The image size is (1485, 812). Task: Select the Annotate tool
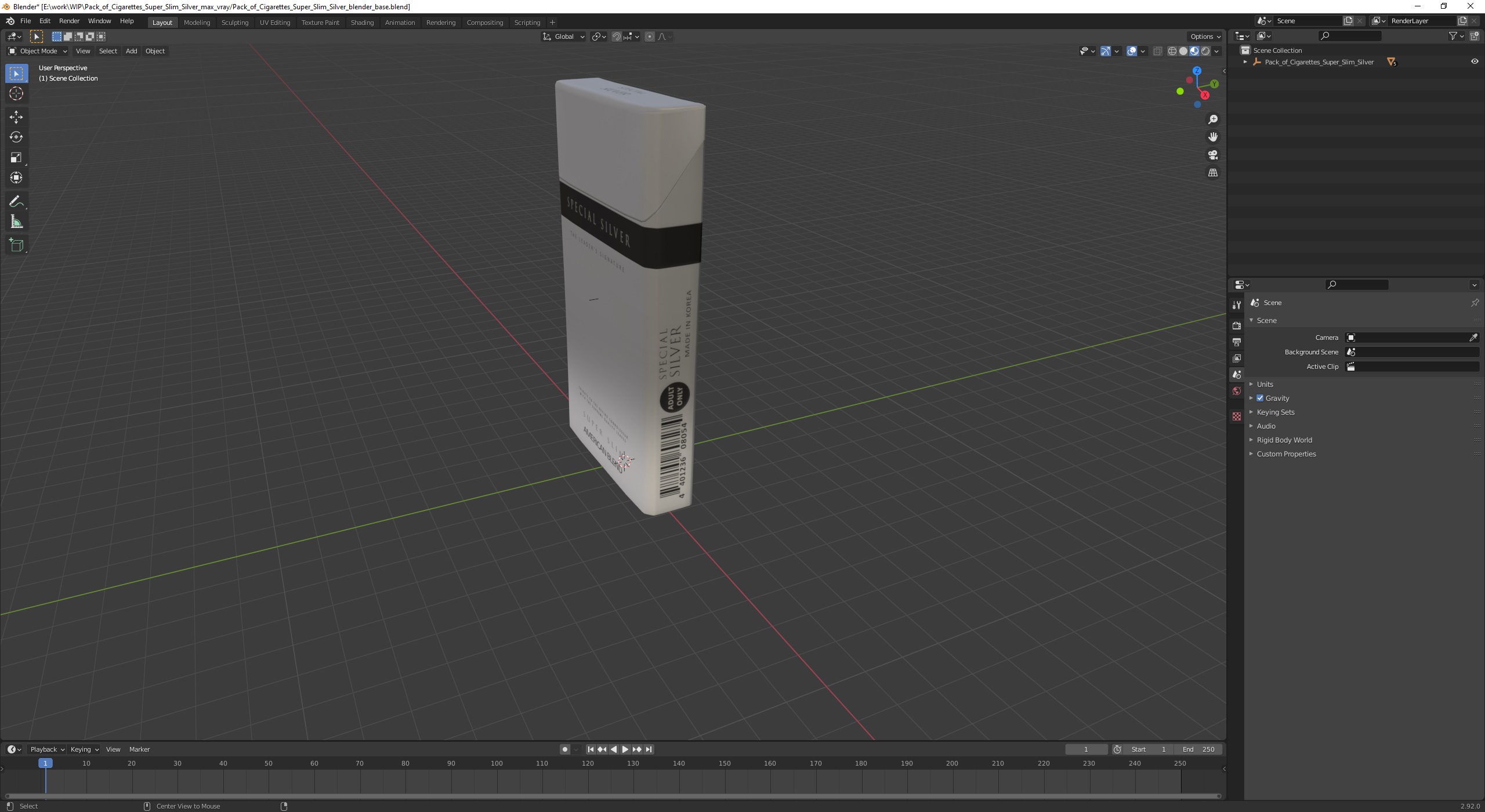pyautogui.click(x=16, y=201)
